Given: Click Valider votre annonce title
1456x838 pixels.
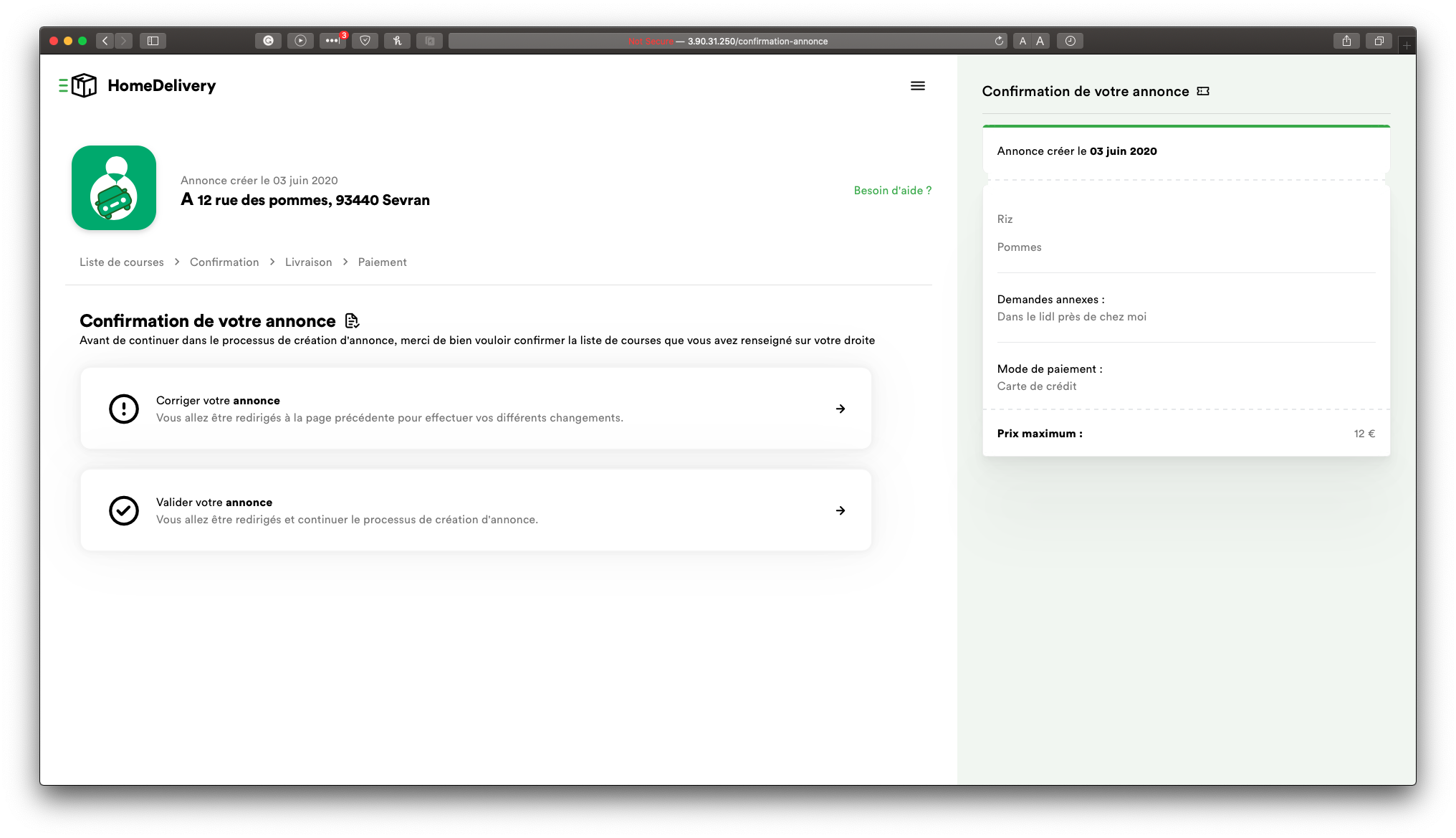Looking at the screenshot, I should 214,503.
